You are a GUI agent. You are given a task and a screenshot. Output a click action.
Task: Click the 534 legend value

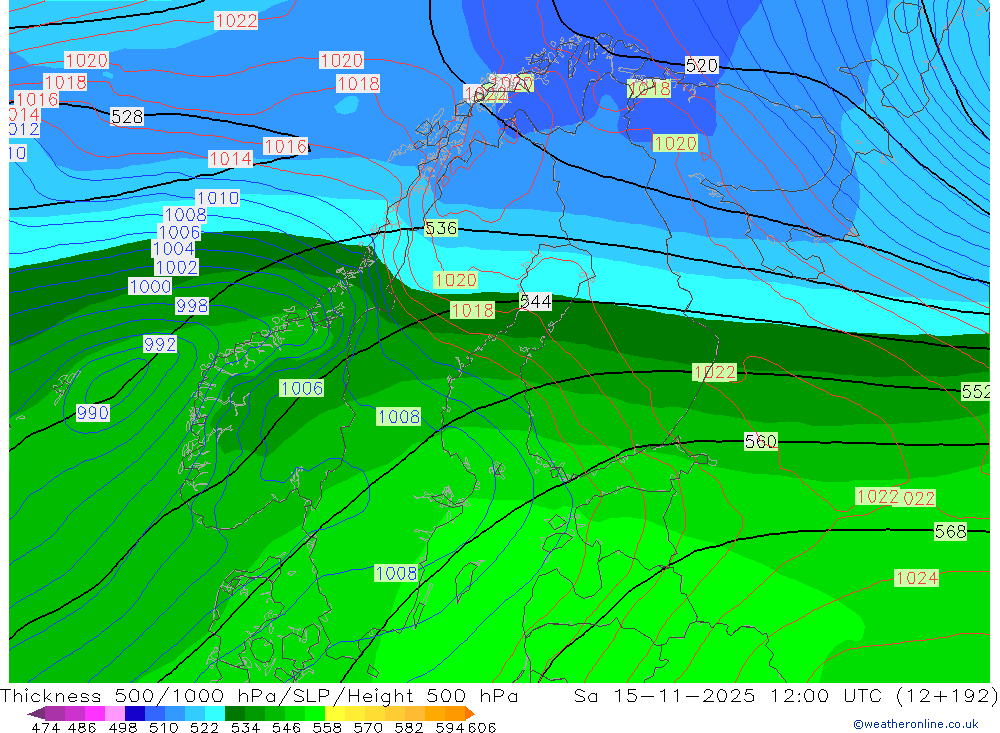point(245,727)
